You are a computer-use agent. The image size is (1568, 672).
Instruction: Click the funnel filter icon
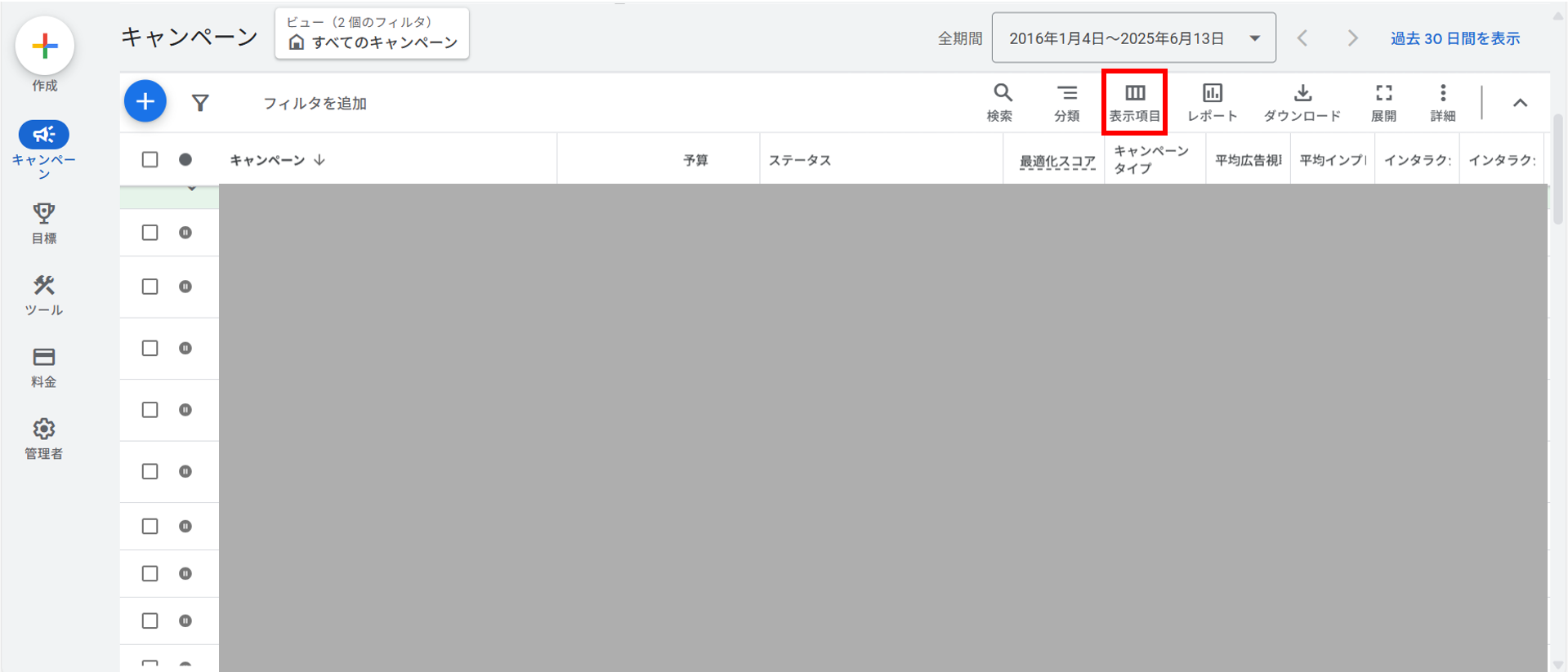(x=200, y=103)
